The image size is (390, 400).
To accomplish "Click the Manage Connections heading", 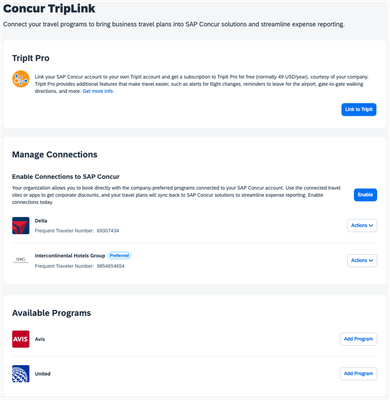I will [x=55, y=155].
